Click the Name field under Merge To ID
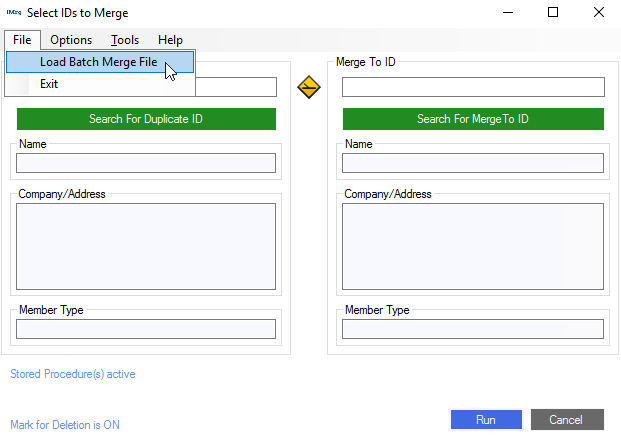Screen dimensions: 621x443 473,163
